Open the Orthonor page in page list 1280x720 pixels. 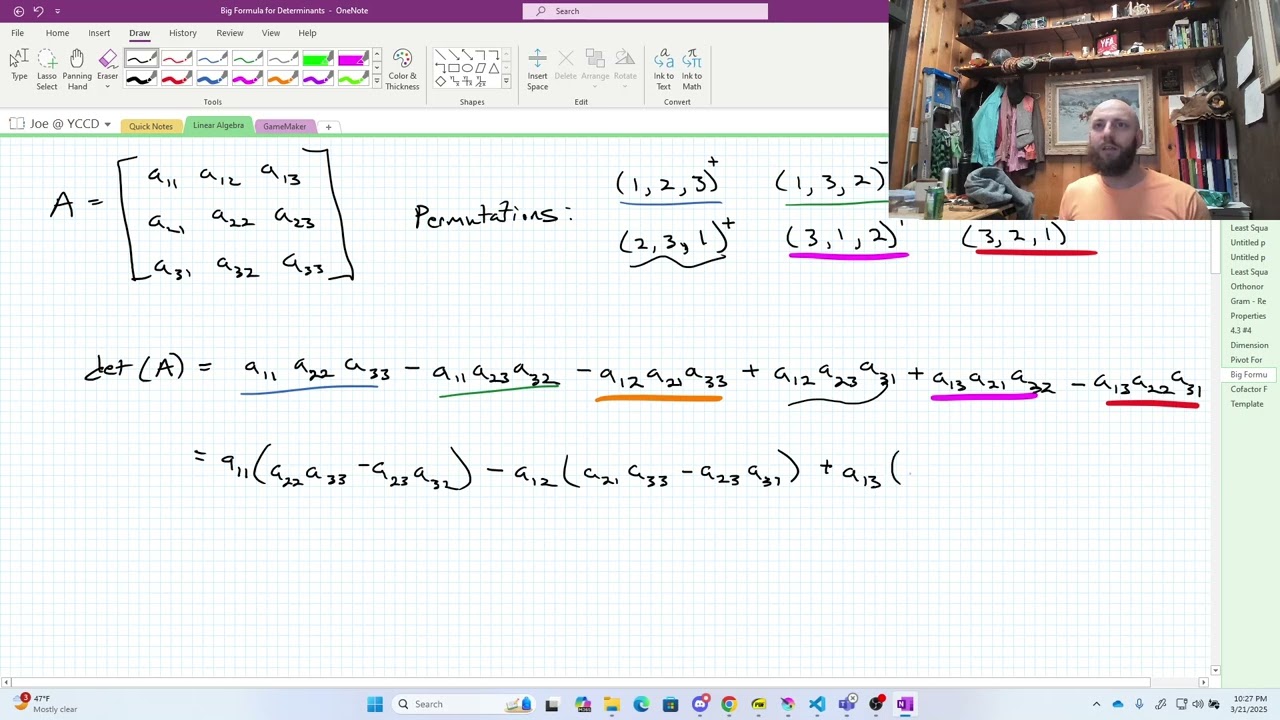[1248, 287]
